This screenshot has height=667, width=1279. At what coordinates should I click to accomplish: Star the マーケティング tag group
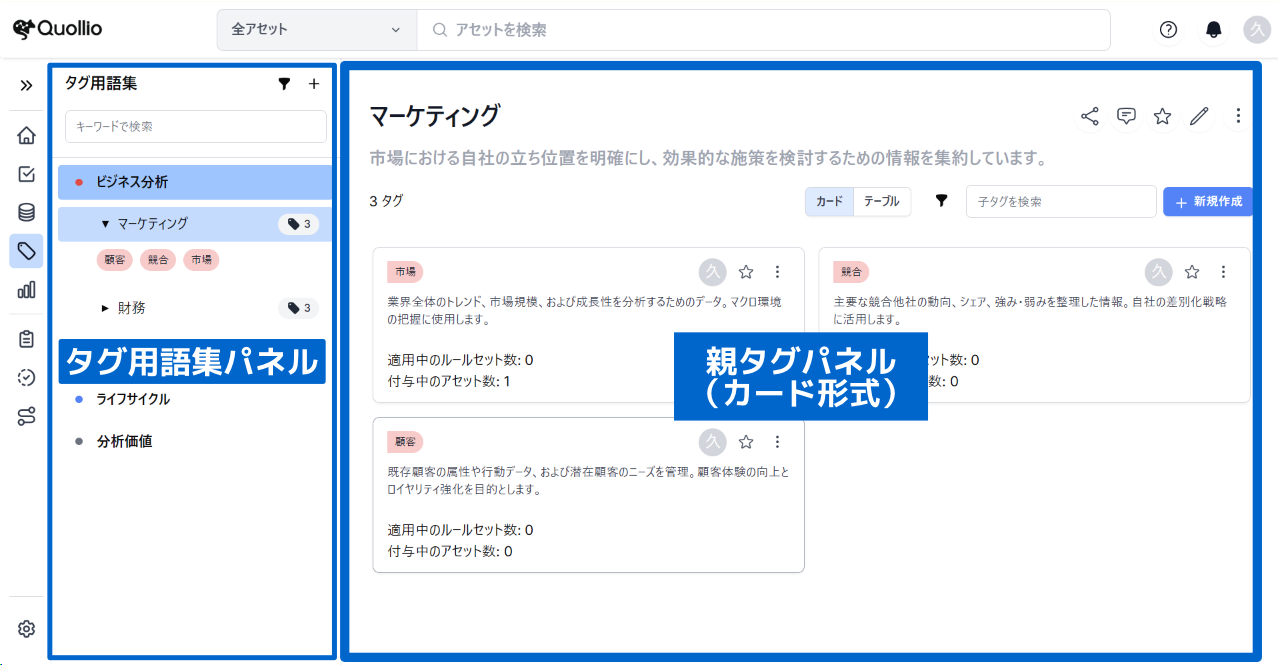coord(1162,116)
